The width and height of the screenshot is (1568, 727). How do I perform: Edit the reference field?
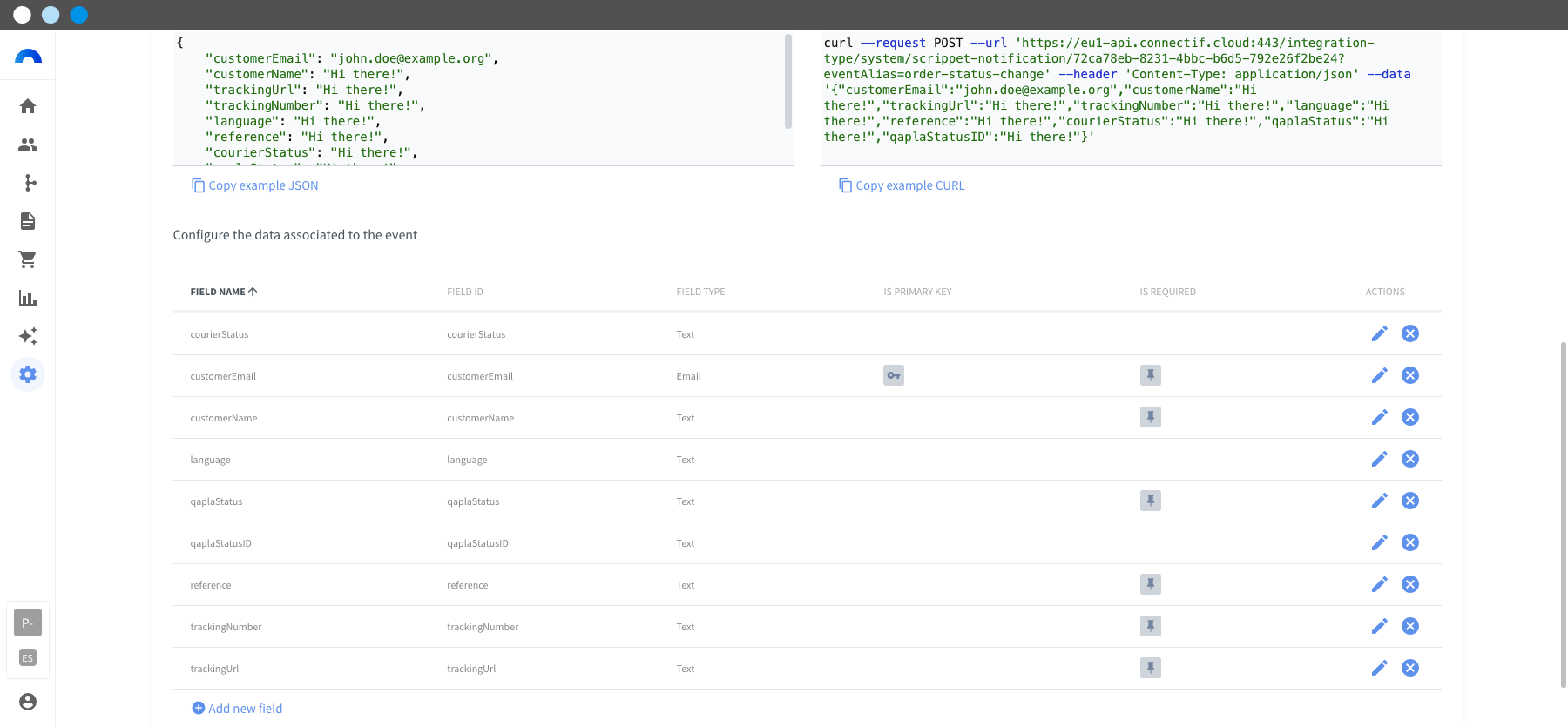pos(1379,584)
